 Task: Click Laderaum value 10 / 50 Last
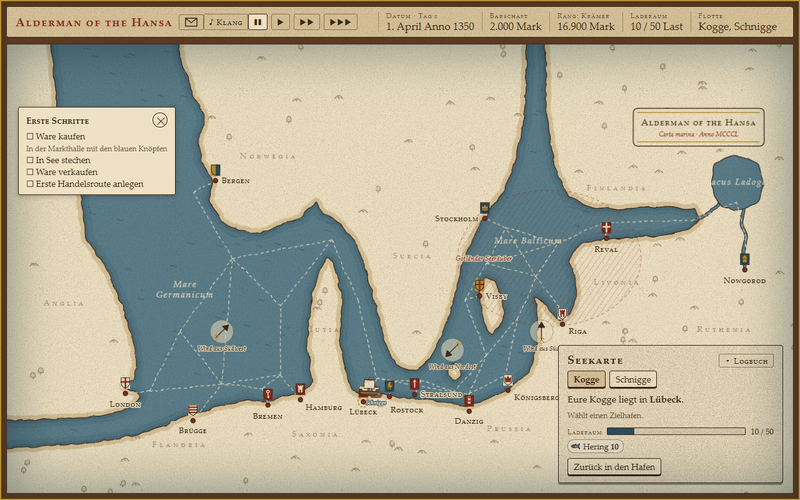tap(656, 27)
